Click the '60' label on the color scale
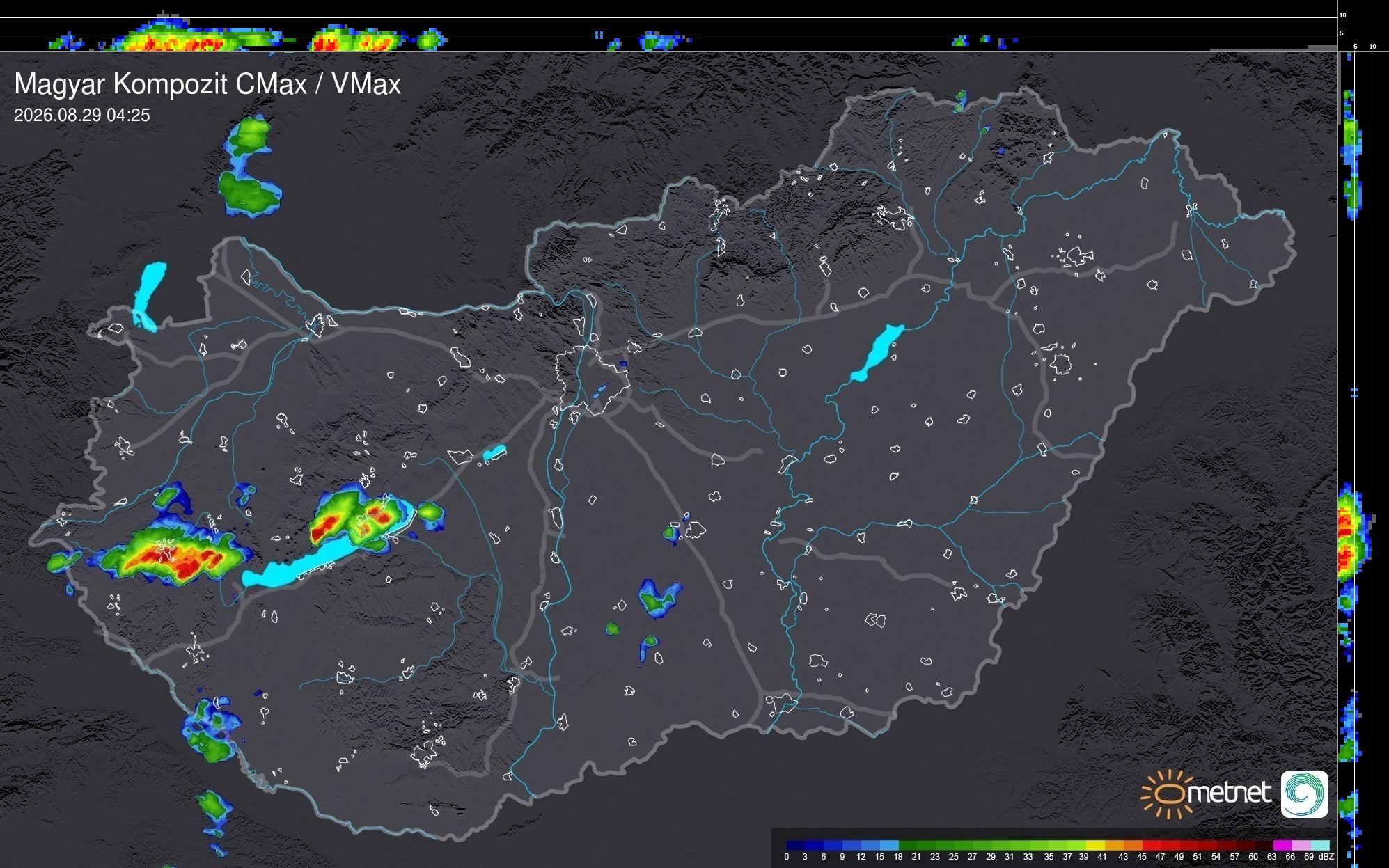This screenshot has width=1389, height=868. pyautogui.click(x=1253, y=857)
